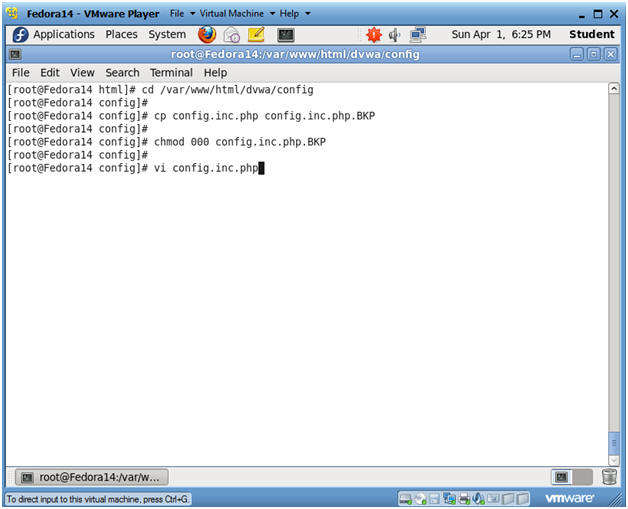
Task: Open the terminal Help menu
Action: pyautogui.click(x=215, y=73)
